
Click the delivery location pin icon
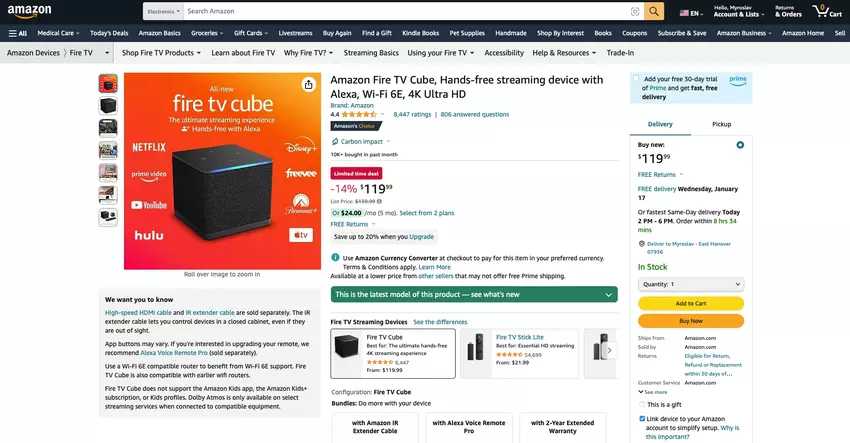pos(641,244)
